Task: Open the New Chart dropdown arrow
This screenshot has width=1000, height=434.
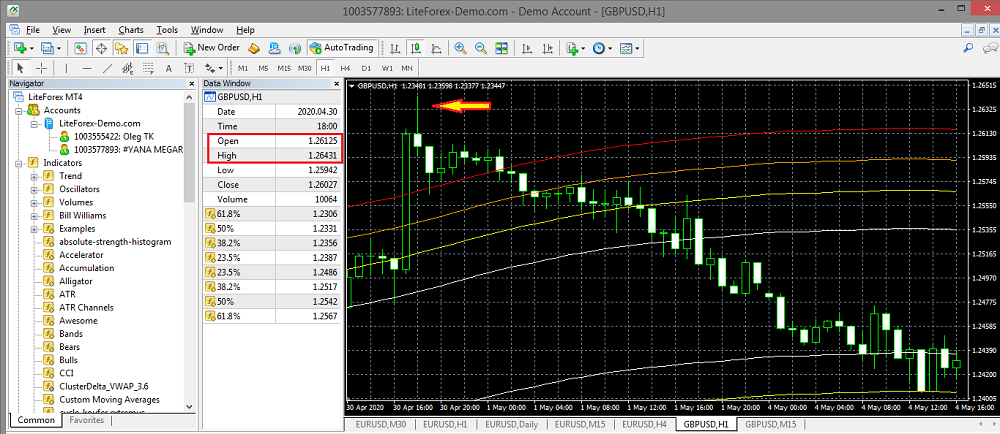Action: point(31,48)
